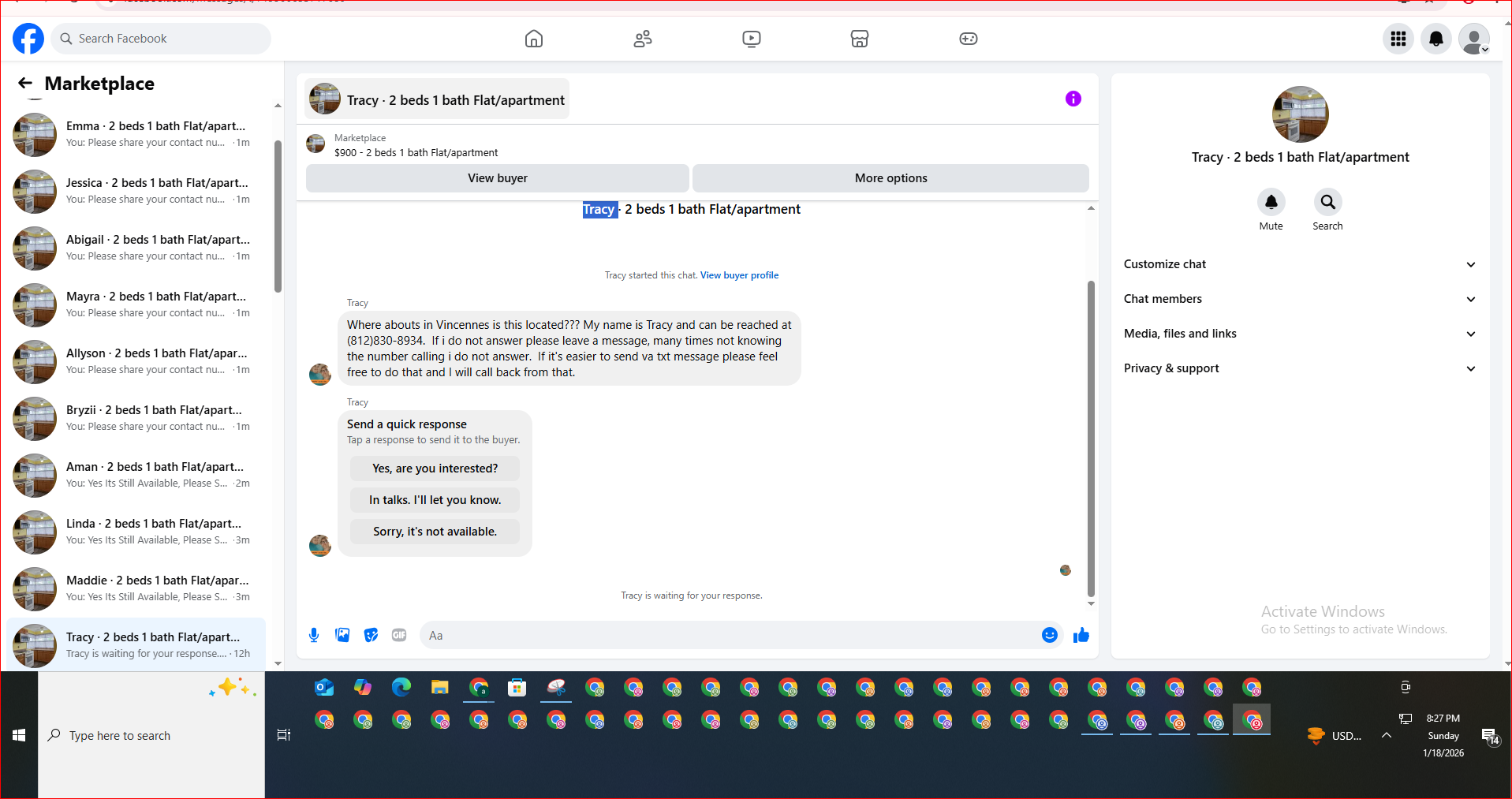The height and width of the screenshot is (799, 1512).
Task: Open the Linda conversation
Action: click(x=136, y=532)
